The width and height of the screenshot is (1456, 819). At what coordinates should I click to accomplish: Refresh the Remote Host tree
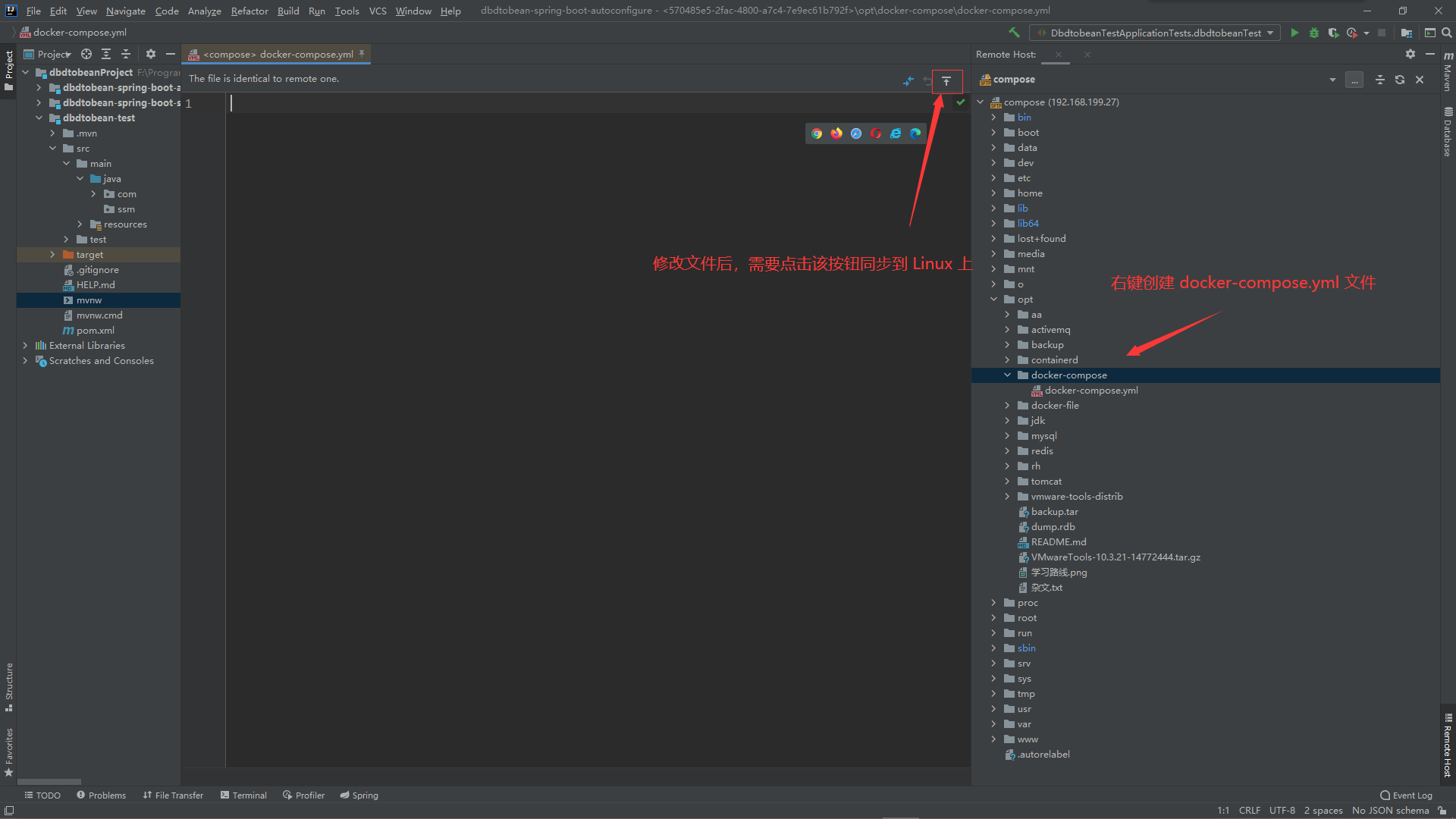(x=1400, y=80)
